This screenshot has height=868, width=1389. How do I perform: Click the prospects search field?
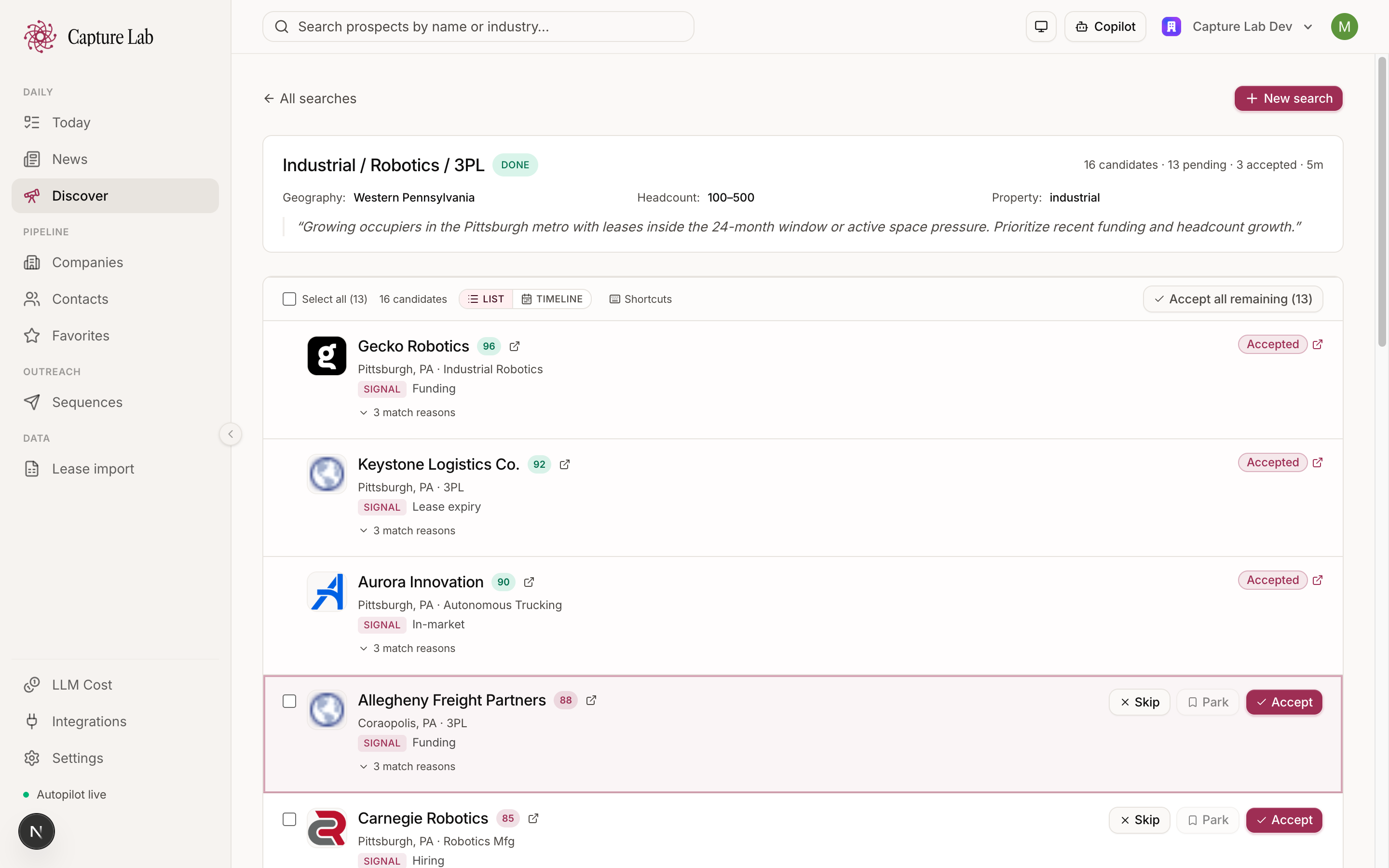tap(478, 27)
